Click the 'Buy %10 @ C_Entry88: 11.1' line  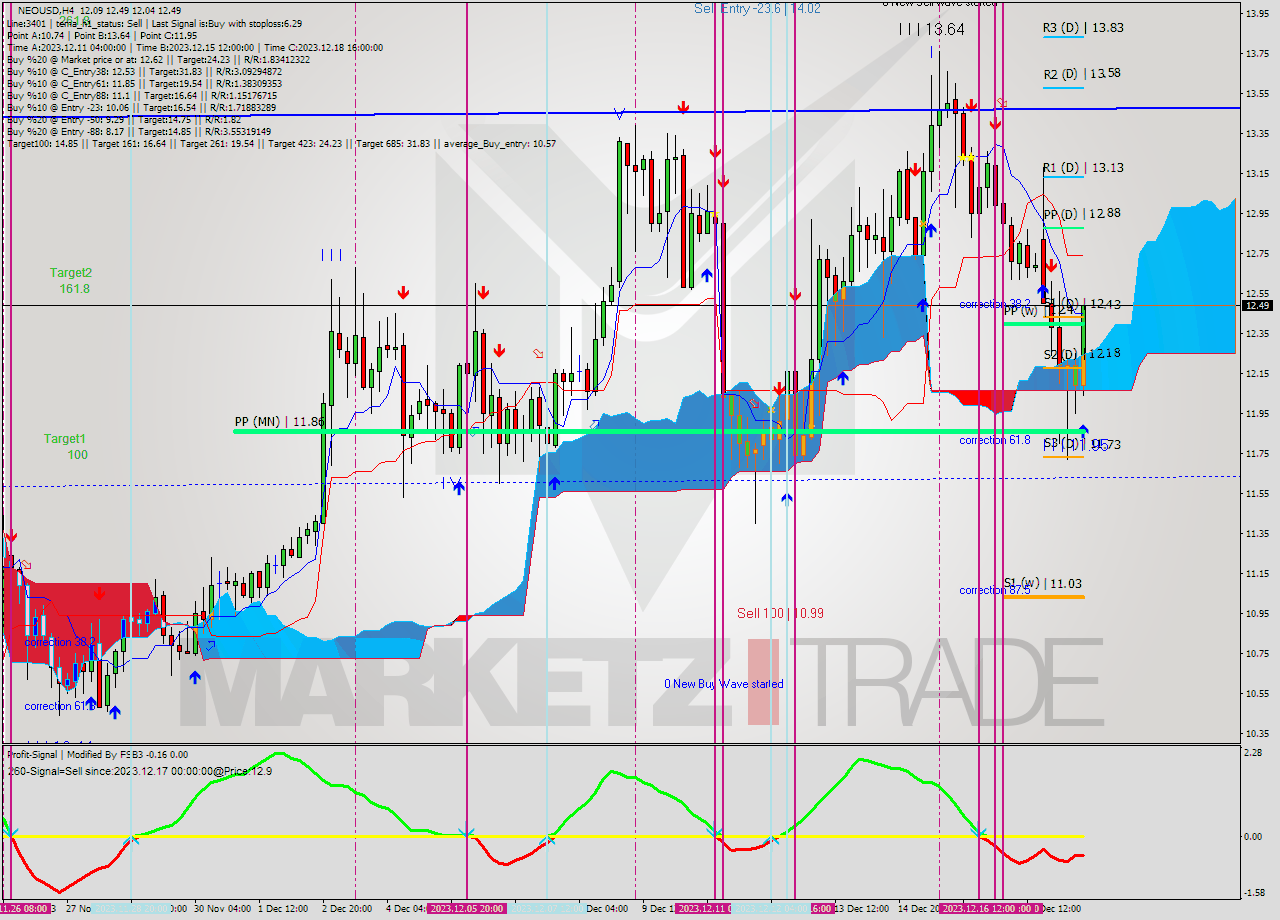(141, 95)
